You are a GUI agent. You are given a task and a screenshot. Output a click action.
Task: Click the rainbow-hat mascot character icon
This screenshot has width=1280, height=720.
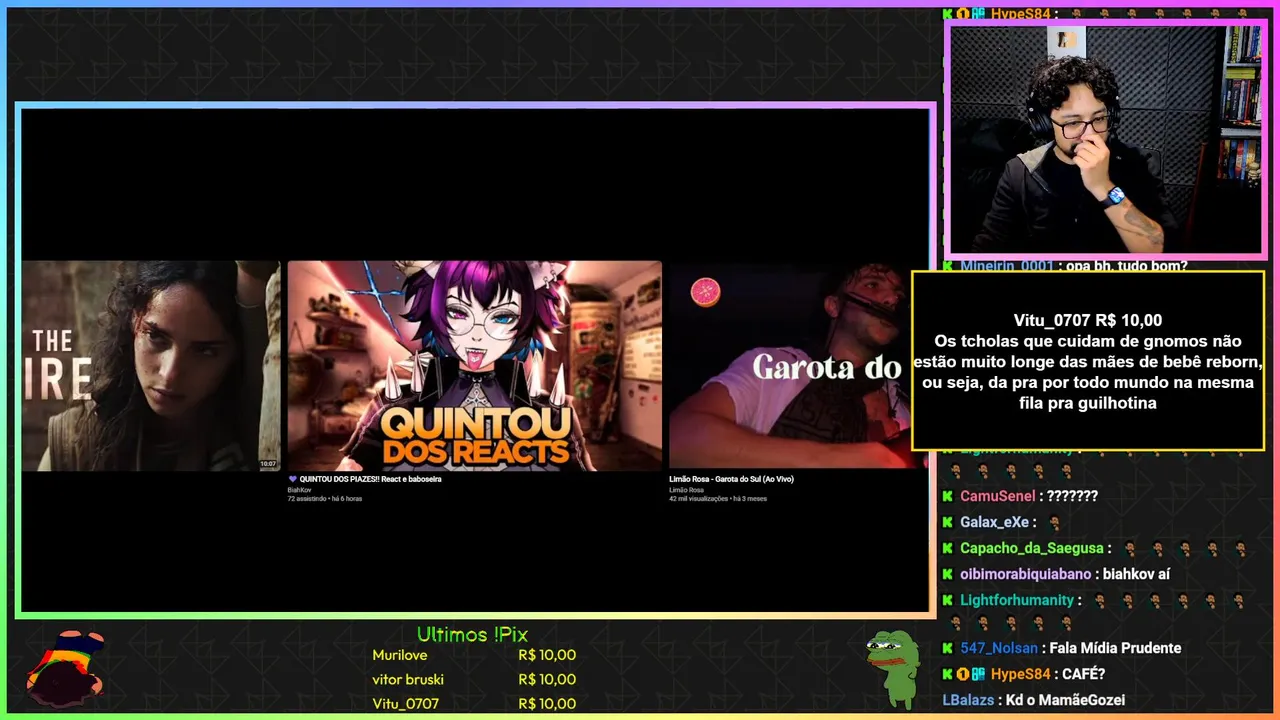[65, 667]
